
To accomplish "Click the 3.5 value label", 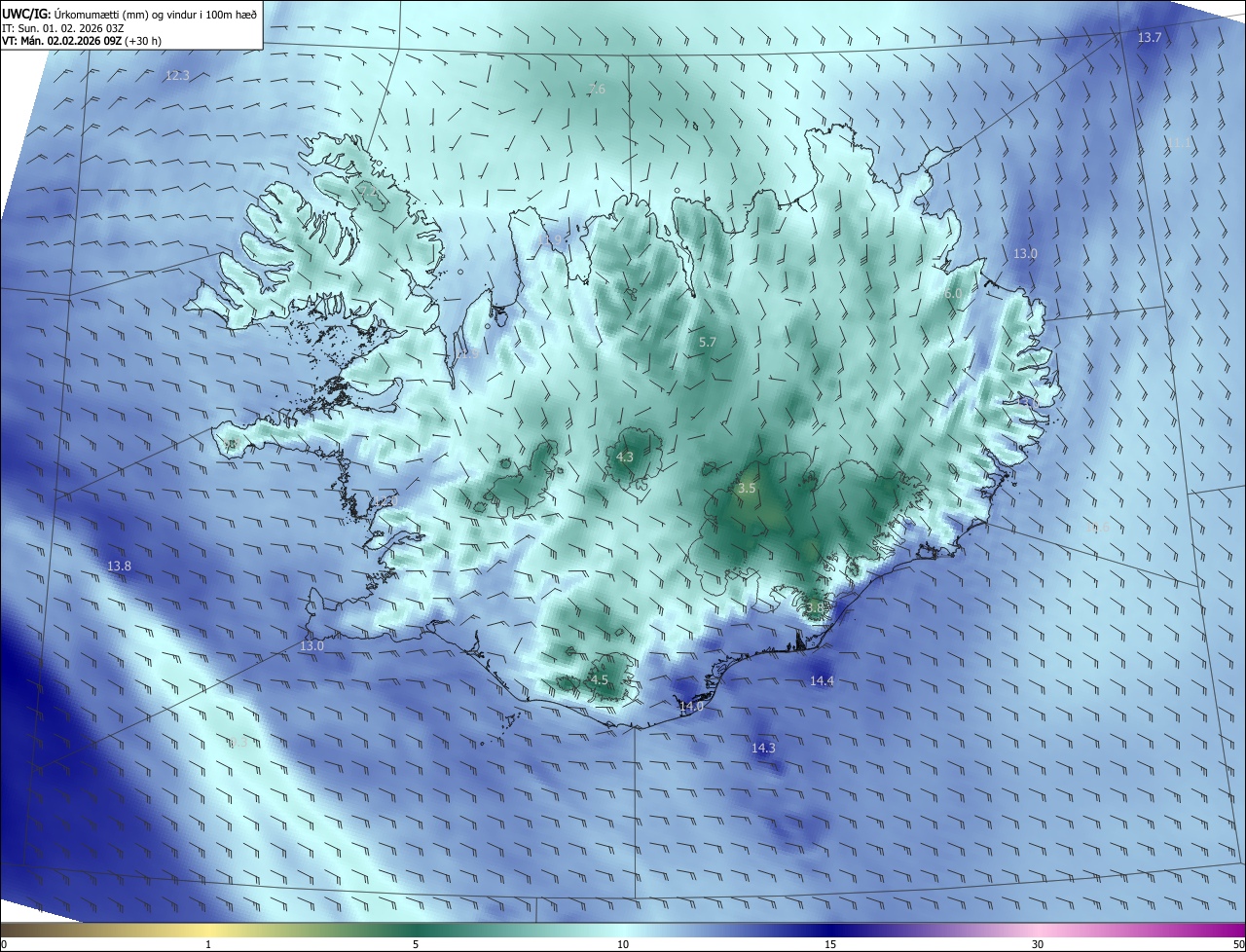I will point(747,488).
